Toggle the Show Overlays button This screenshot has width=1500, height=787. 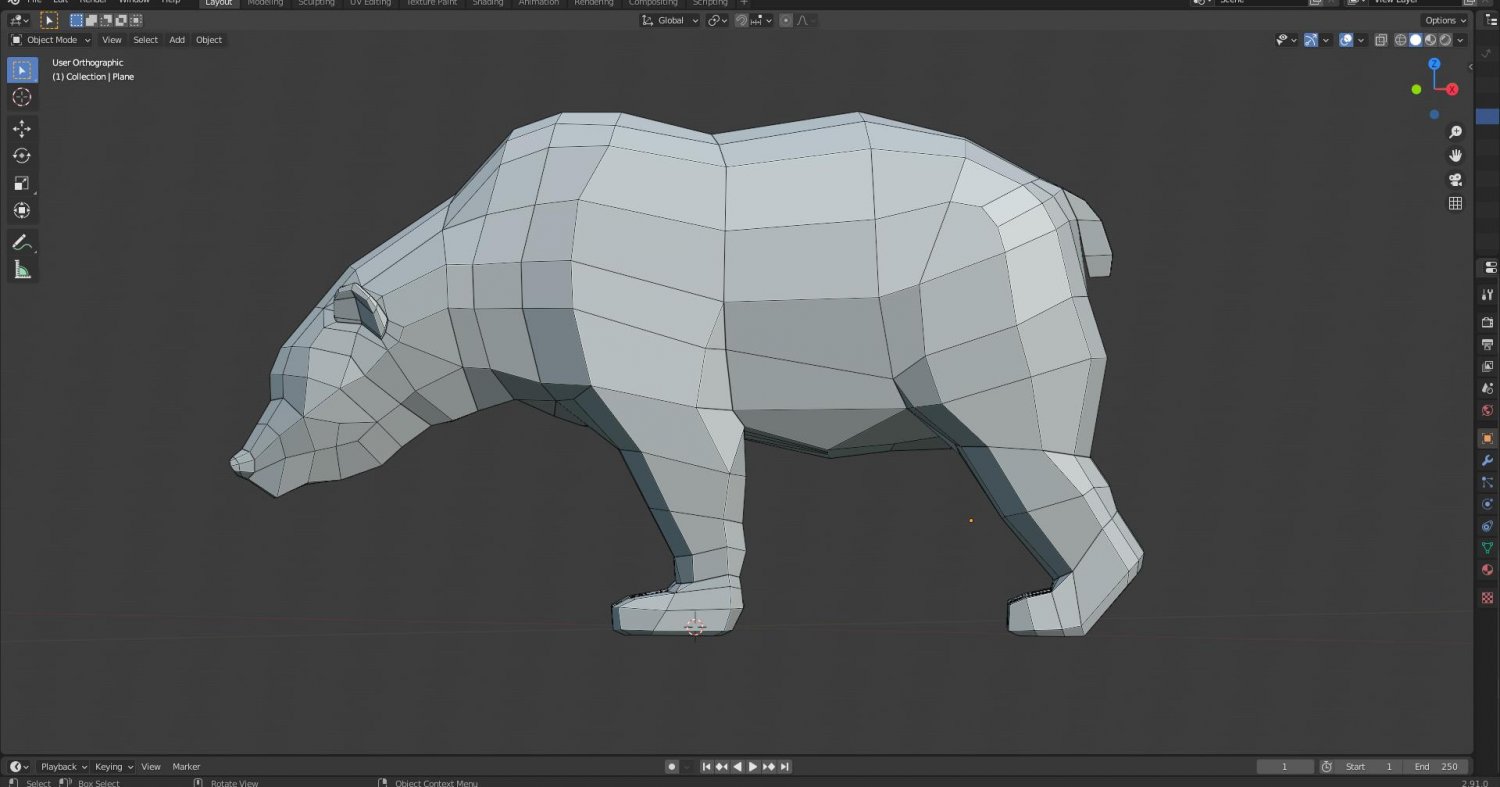(x=1346, y=40)
